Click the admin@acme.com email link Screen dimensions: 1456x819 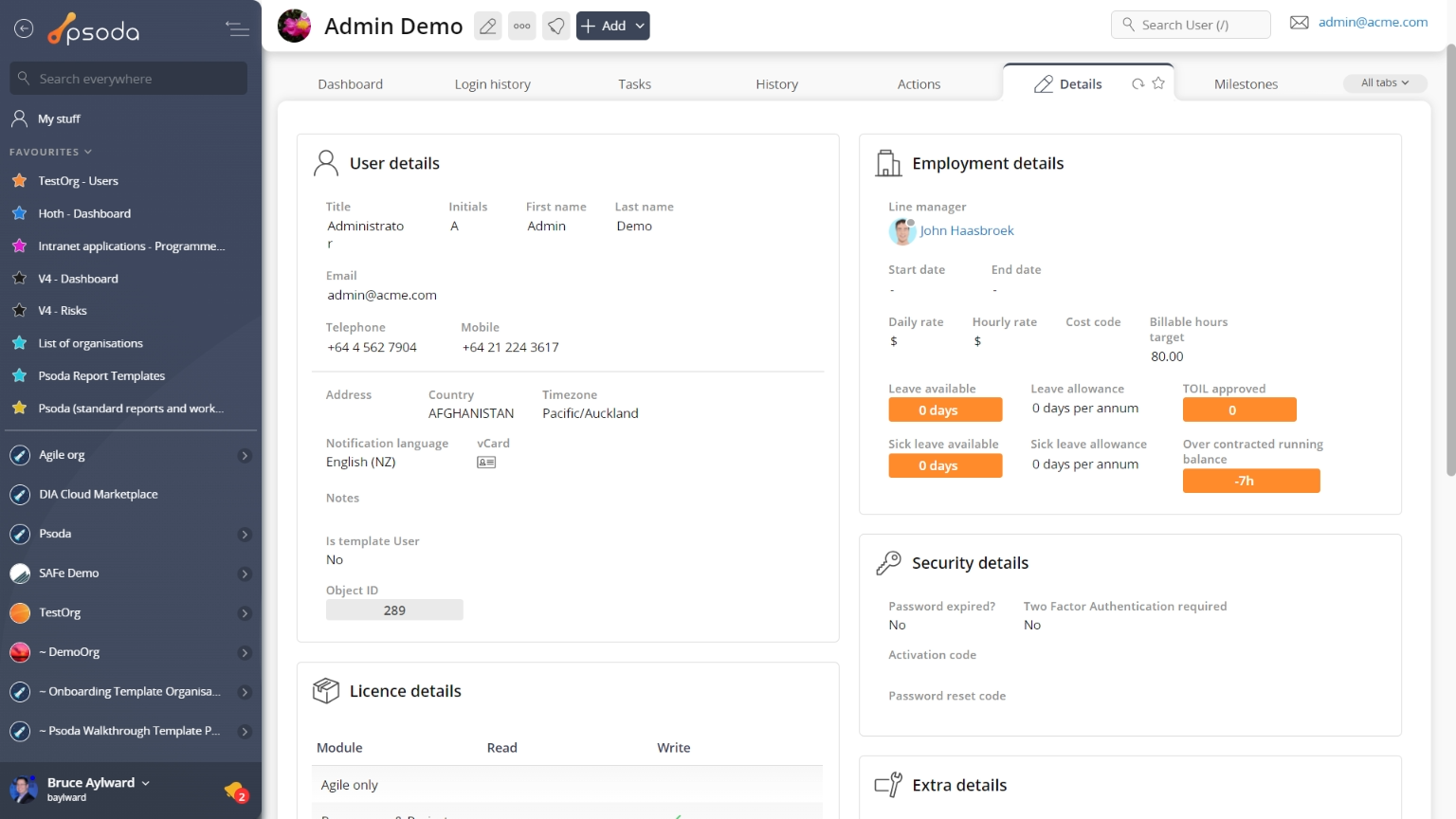[x=1373, y=22]
